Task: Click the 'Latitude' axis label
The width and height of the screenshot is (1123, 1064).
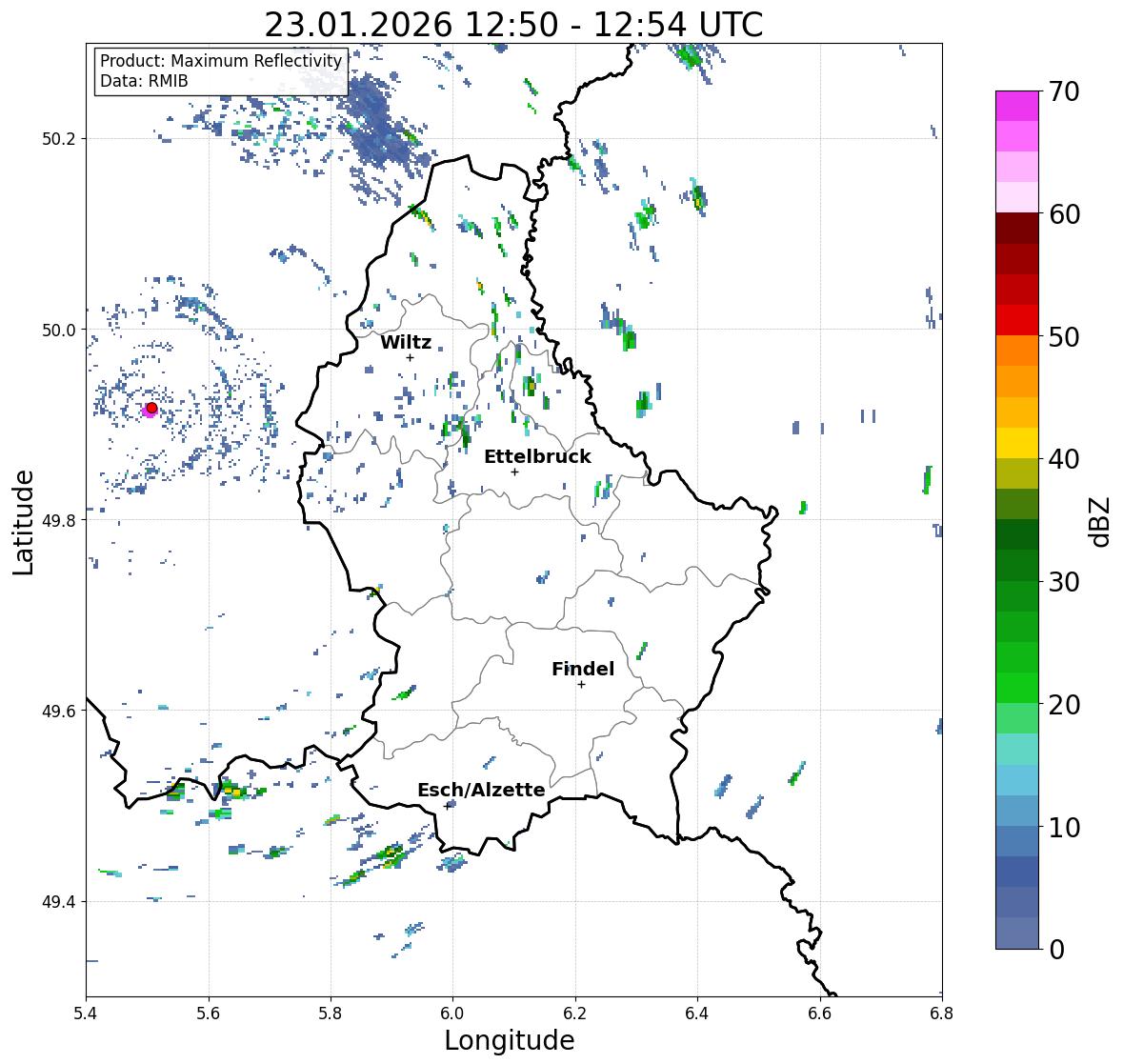Action: click(x=23, y=523)
